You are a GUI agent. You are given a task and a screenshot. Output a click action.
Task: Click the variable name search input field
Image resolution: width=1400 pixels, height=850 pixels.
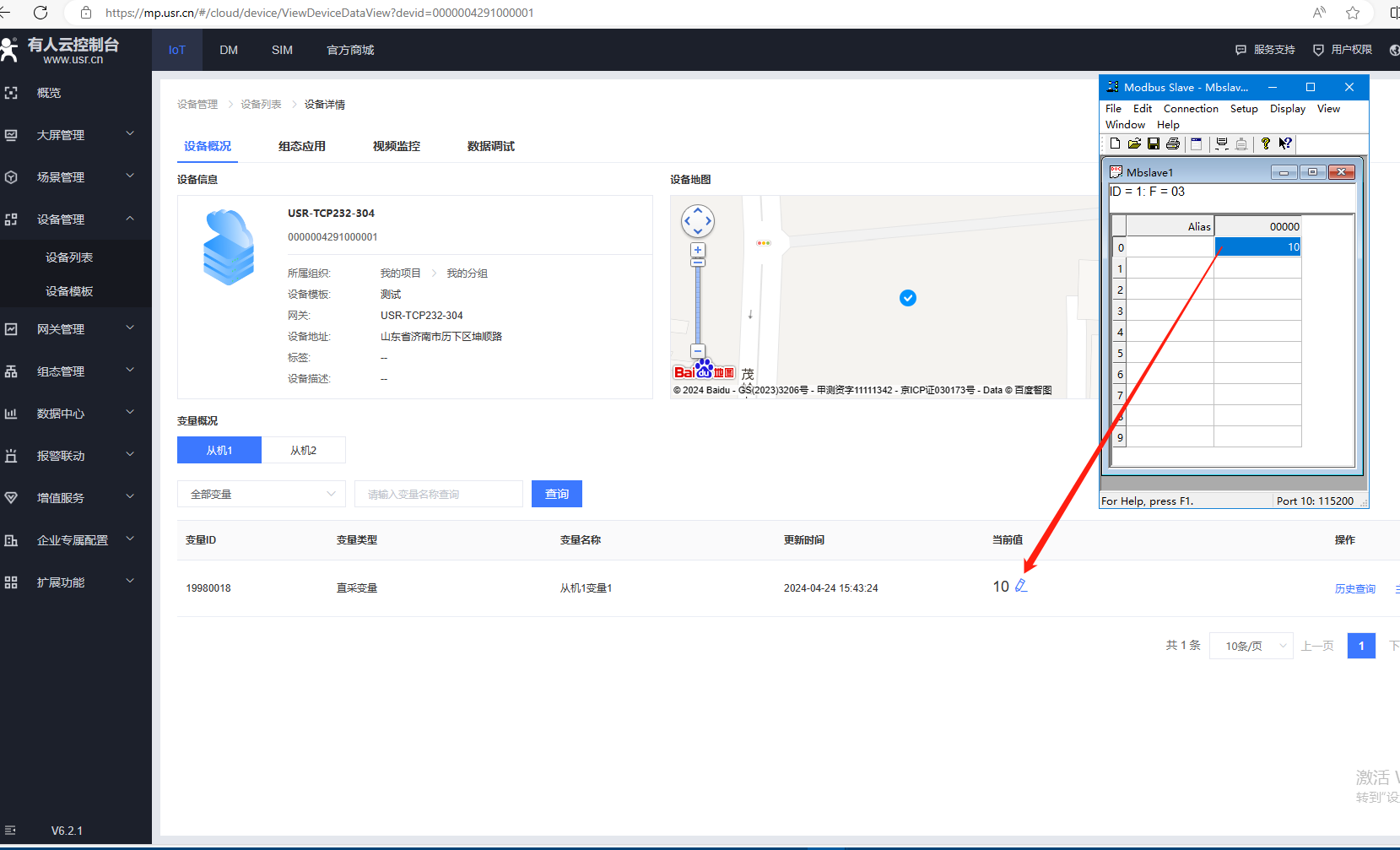tap(439, 494)
